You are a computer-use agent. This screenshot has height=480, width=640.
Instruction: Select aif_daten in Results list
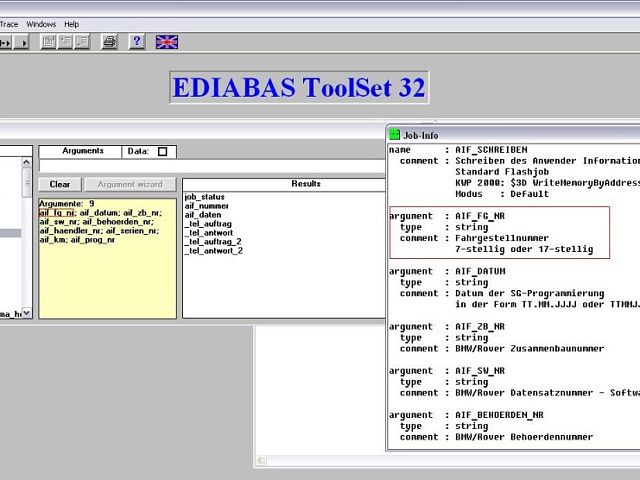(203, 215)
